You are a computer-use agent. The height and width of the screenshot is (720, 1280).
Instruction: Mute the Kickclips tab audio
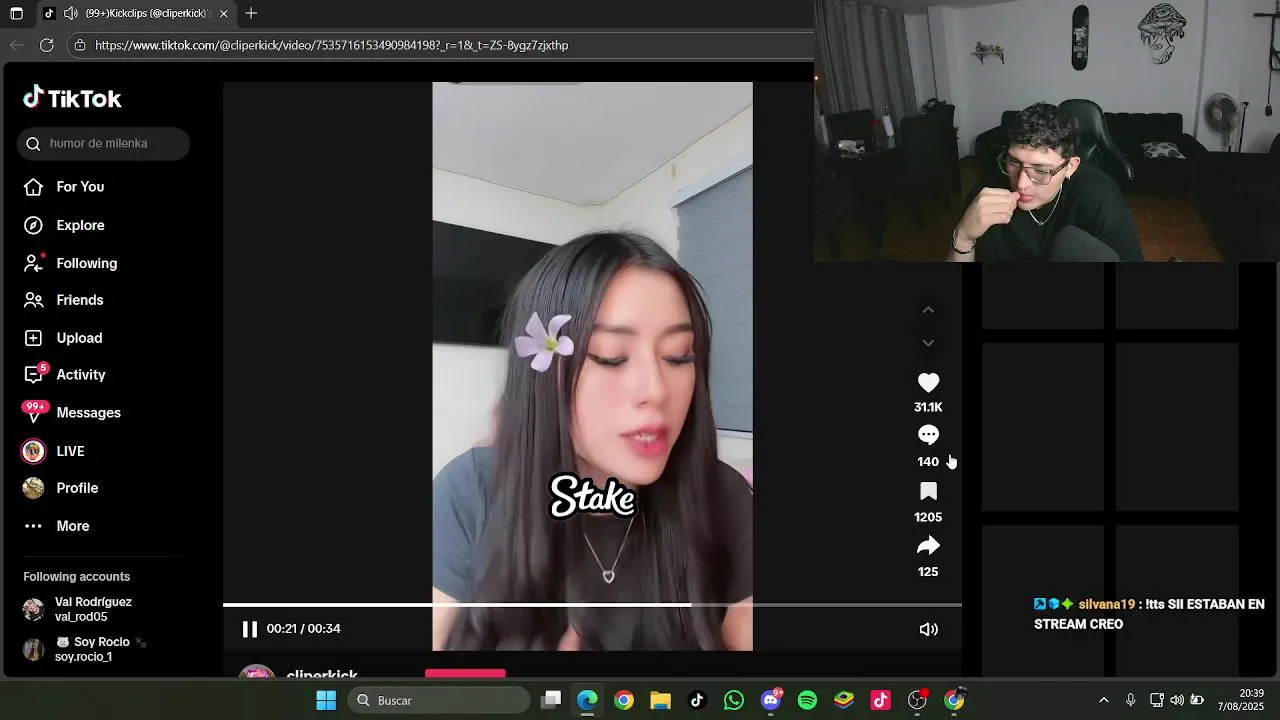[70, 13]
